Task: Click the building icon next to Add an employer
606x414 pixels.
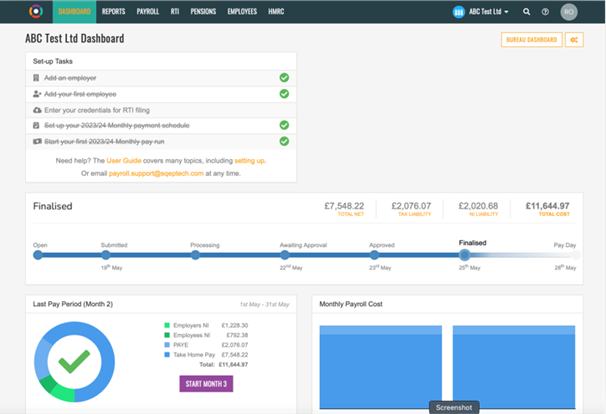Action: point(36,78)
